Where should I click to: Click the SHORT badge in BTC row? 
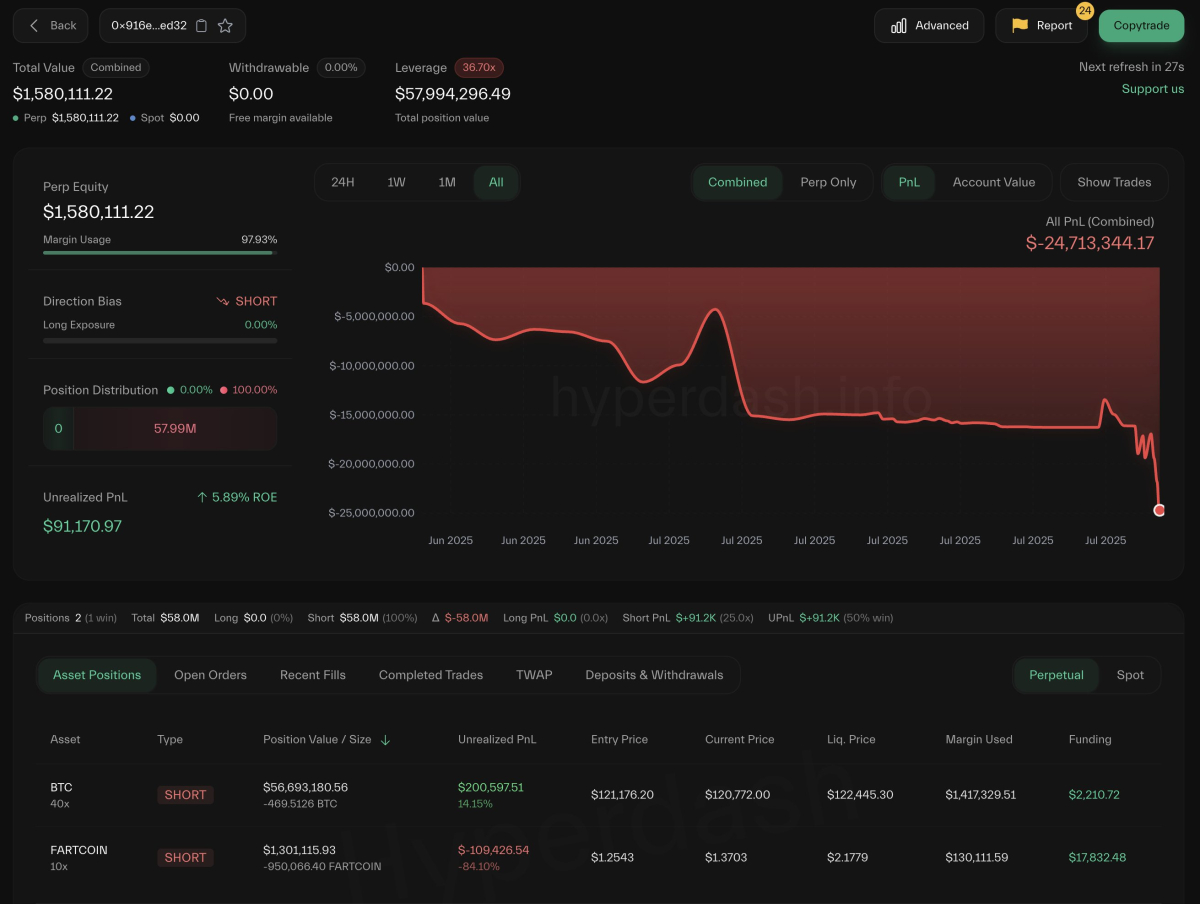(x=185, y=795)
